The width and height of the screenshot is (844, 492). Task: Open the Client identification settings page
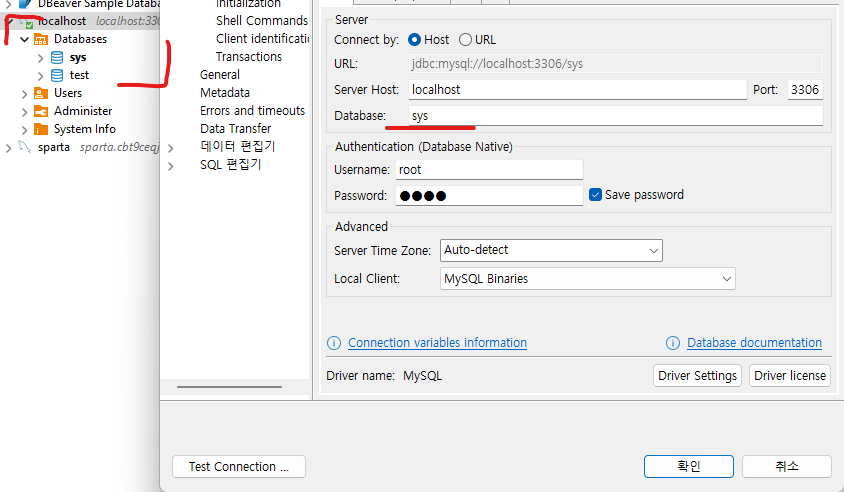coord(263,39)
